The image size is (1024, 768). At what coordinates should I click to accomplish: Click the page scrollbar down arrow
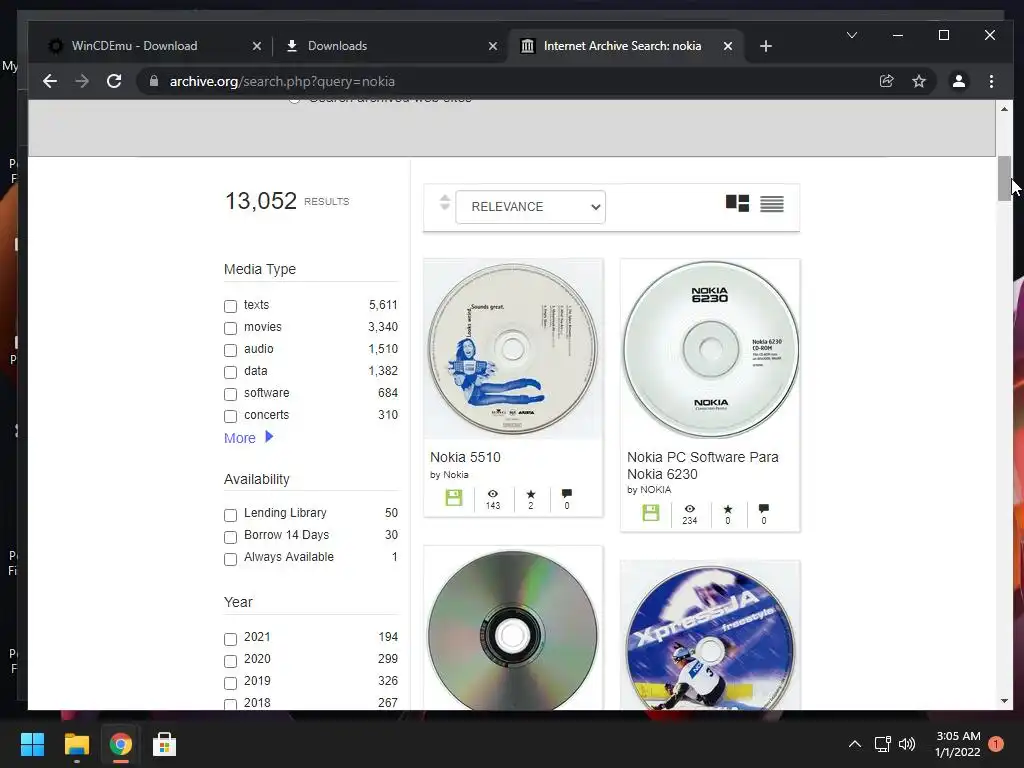click(x=1004, y=701)
